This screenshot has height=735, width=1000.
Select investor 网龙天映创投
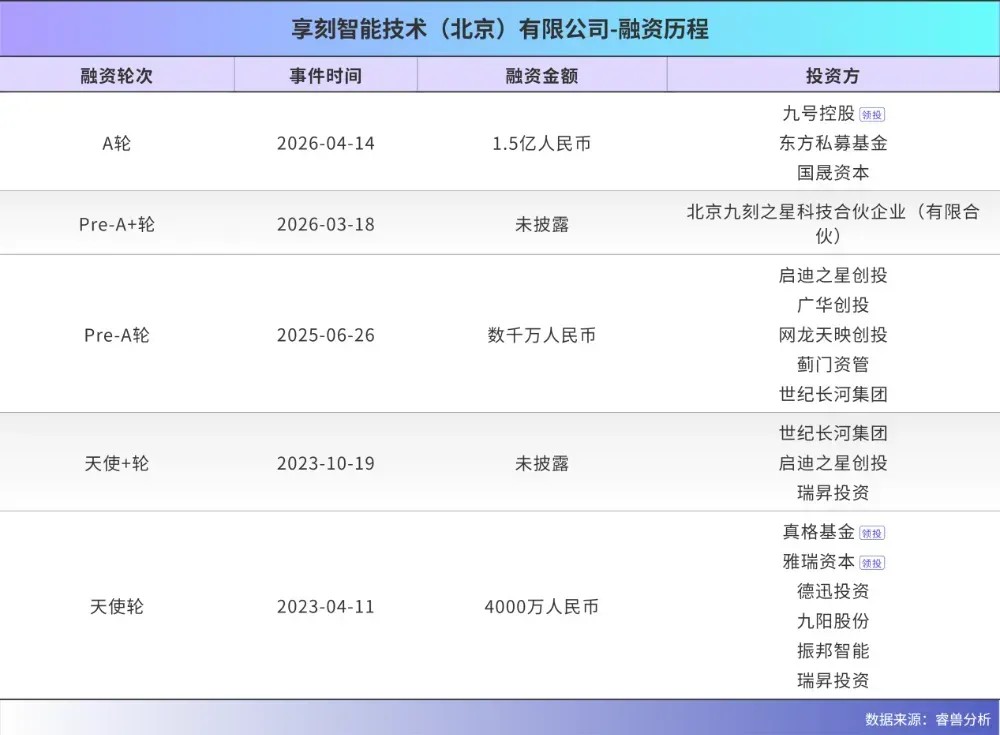pos(832,335)
